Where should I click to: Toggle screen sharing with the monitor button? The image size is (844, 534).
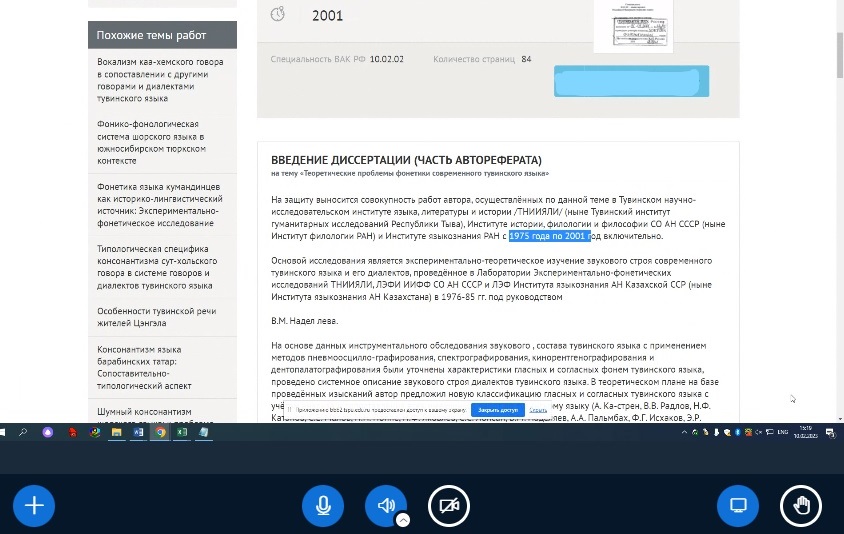(x=738, y=505)
